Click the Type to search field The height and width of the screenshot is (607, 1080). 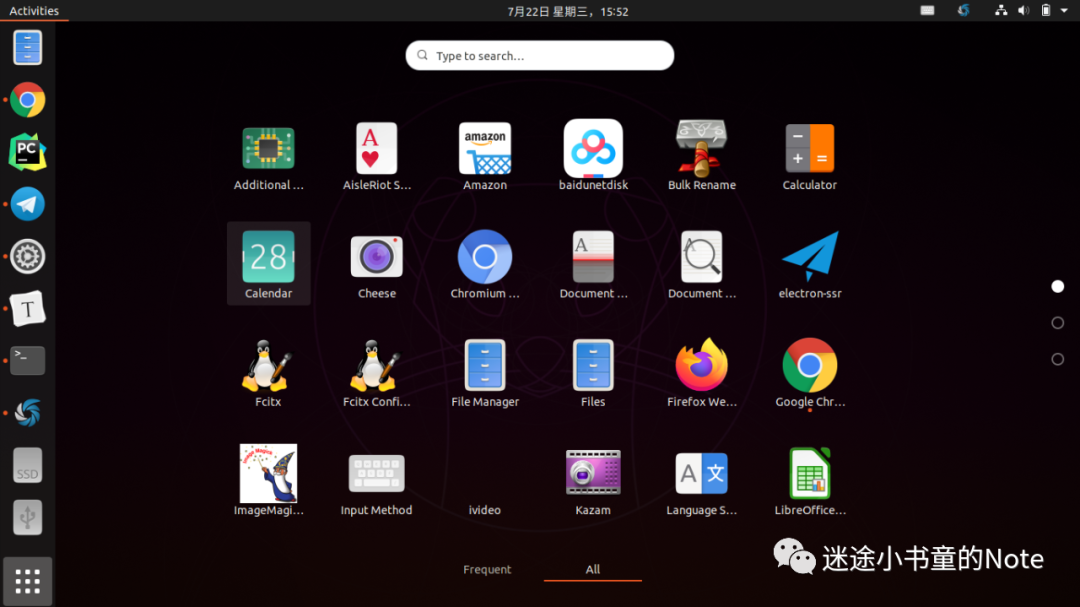click(539, 55)
